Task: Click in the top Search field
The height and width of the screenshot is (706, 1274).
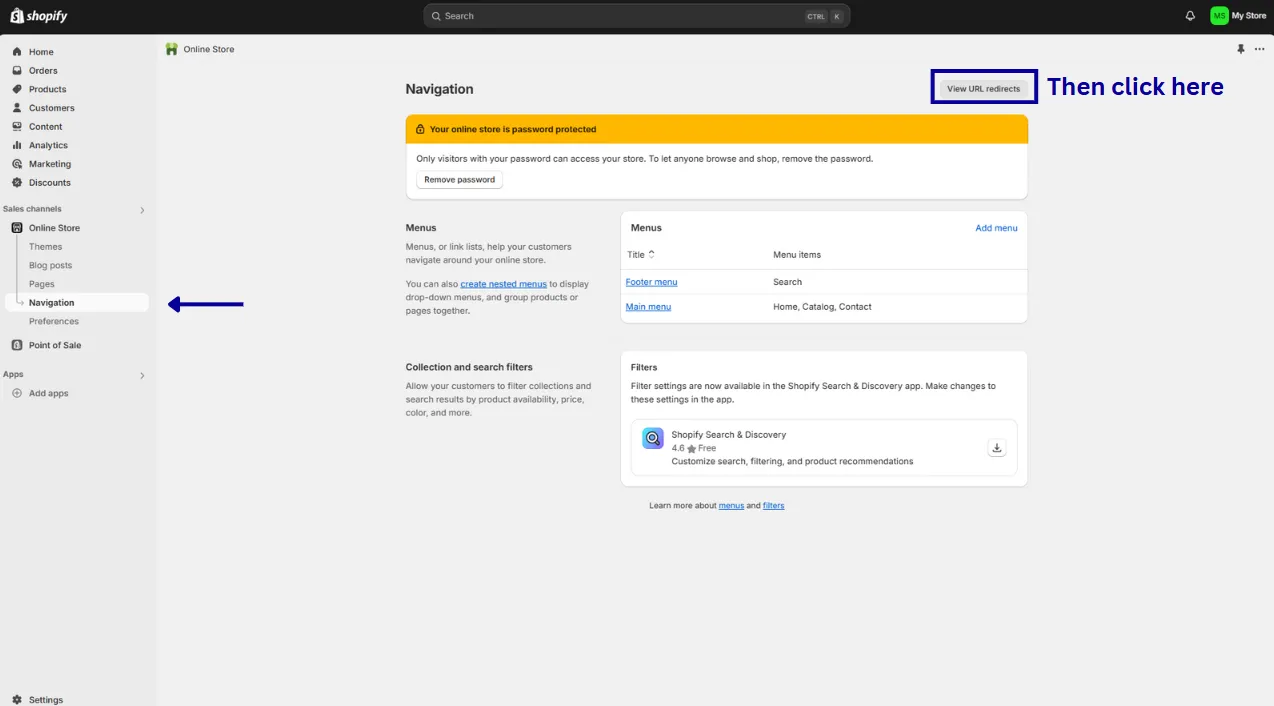Action: click(637, 16)
